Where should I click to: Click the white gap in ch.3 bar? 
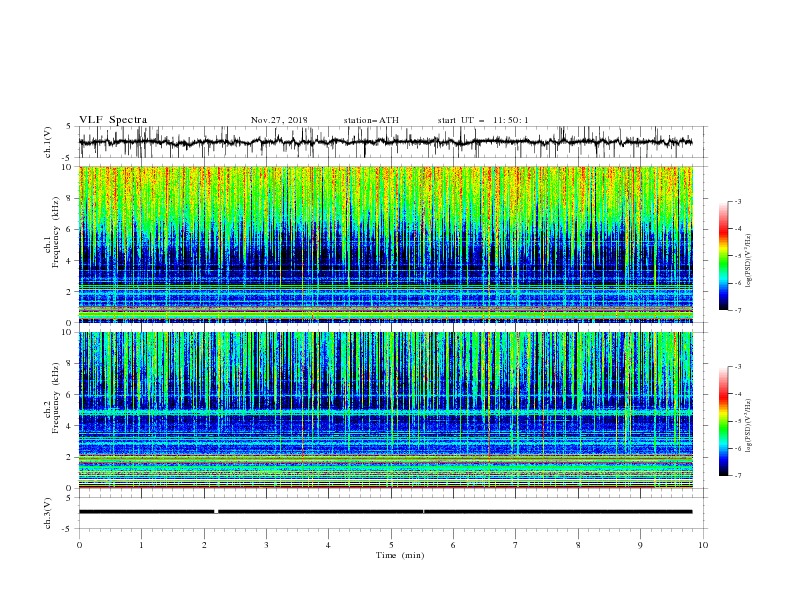tap(216, 512)
